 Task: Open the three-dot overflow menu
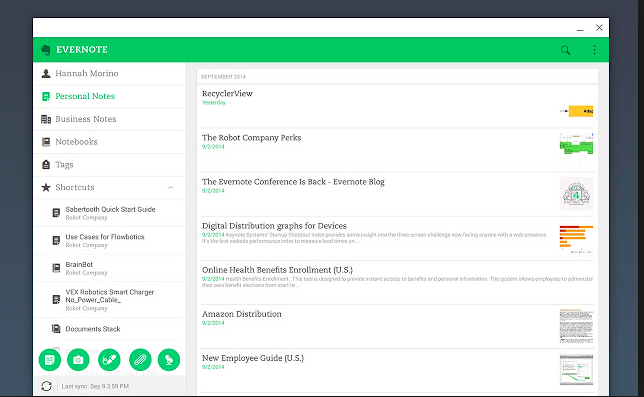coord(594,50)
